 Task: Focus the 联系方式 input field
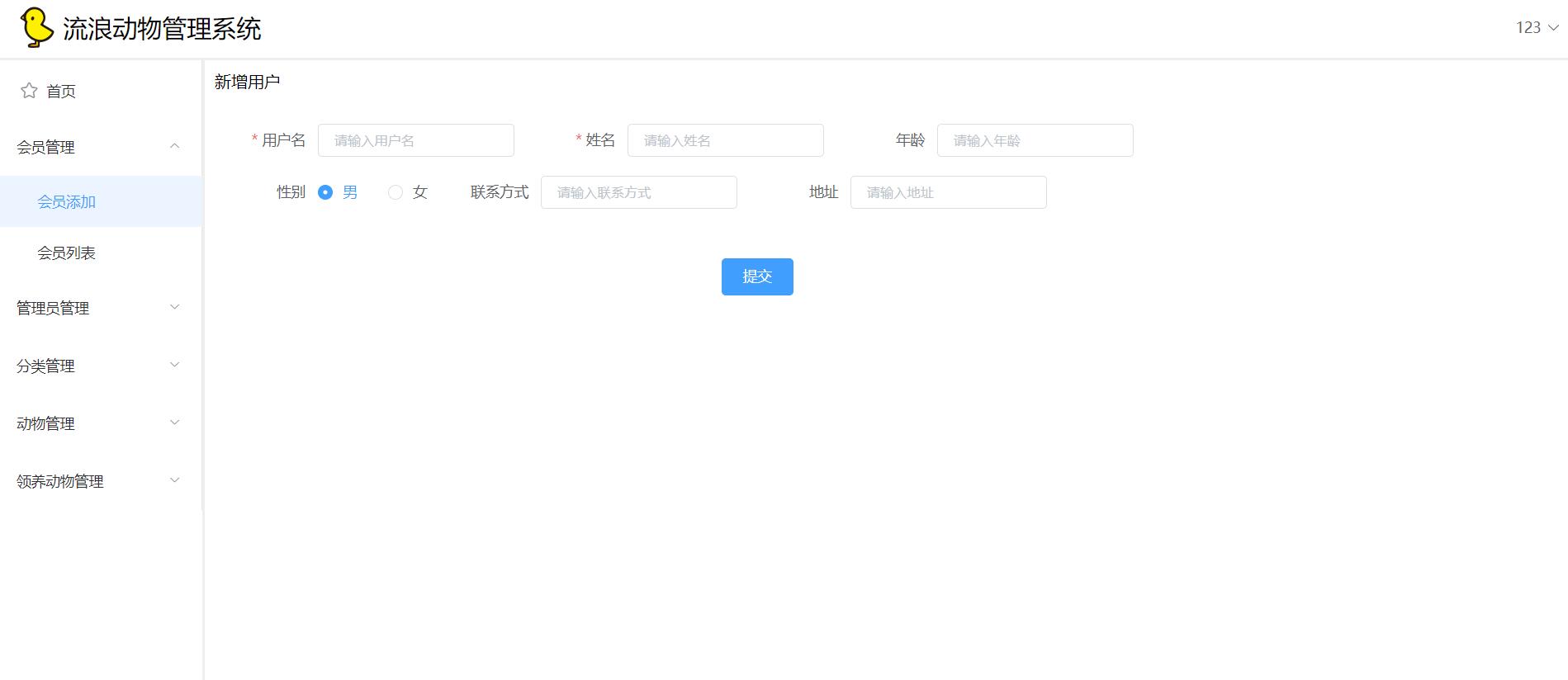639,192
